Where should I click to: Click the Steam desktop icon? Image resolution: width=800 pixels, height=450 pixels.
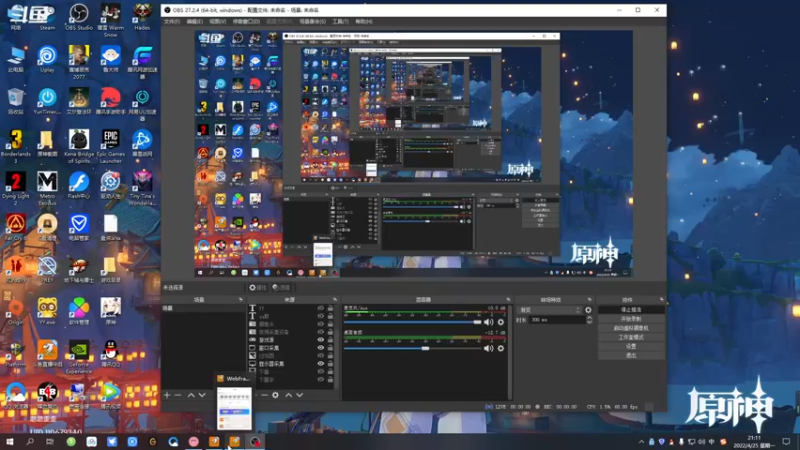(47, 17)
